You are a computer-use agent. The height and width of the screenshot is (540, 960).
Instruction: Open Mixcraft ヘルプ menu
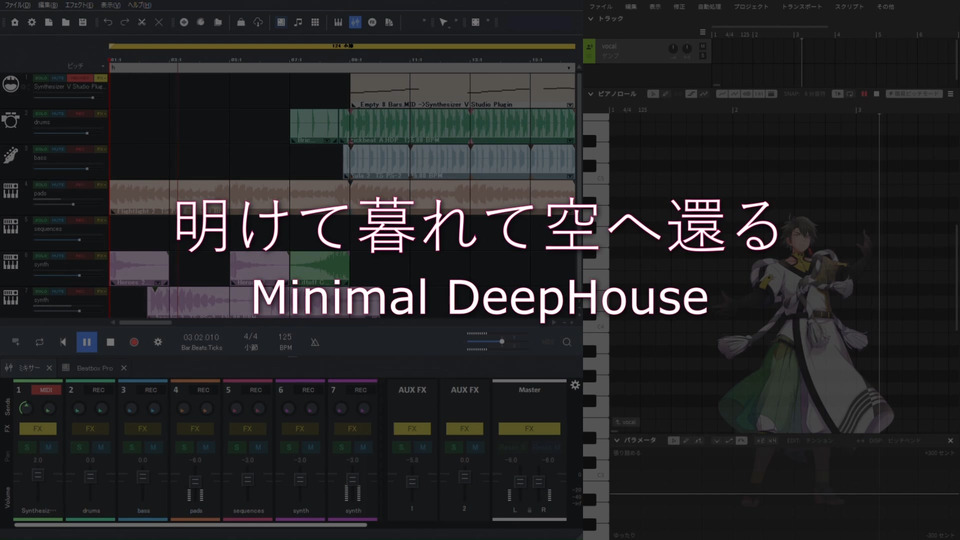pos(140,5)
